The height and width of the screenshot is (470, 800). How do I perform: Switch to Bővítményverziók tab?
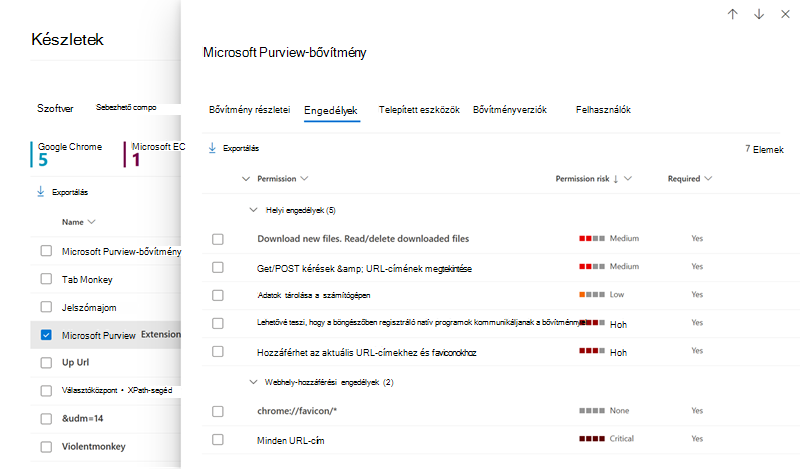click(x=510, y=110)
